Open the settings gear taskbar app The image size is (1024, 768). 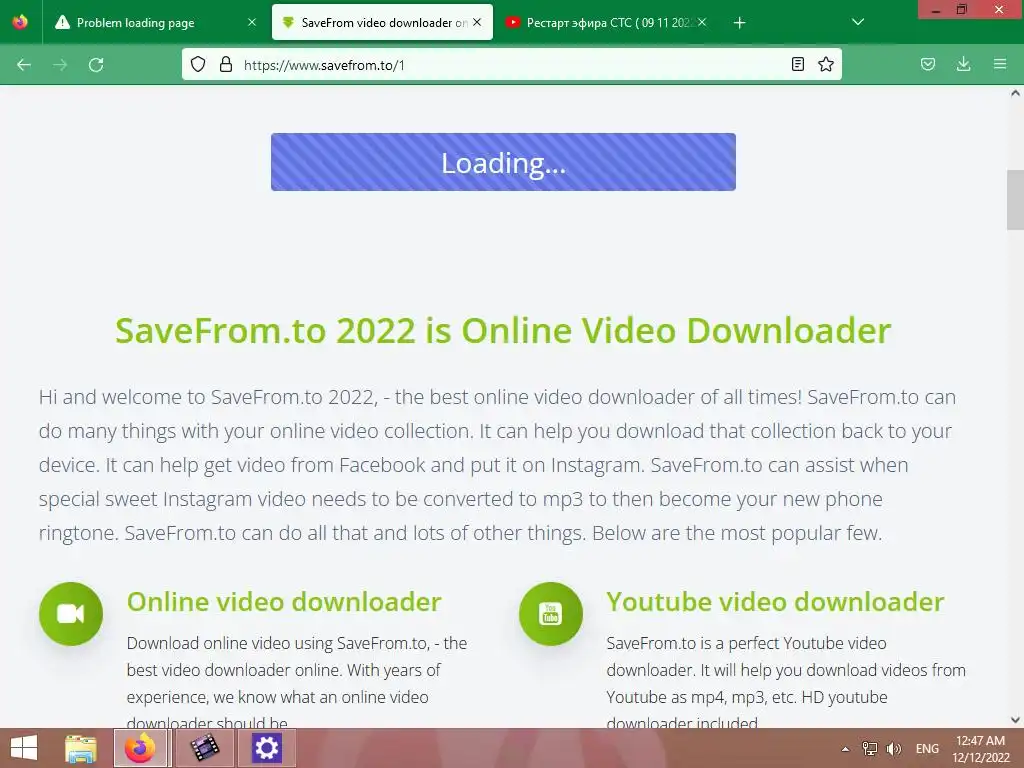tap(266, 748)
